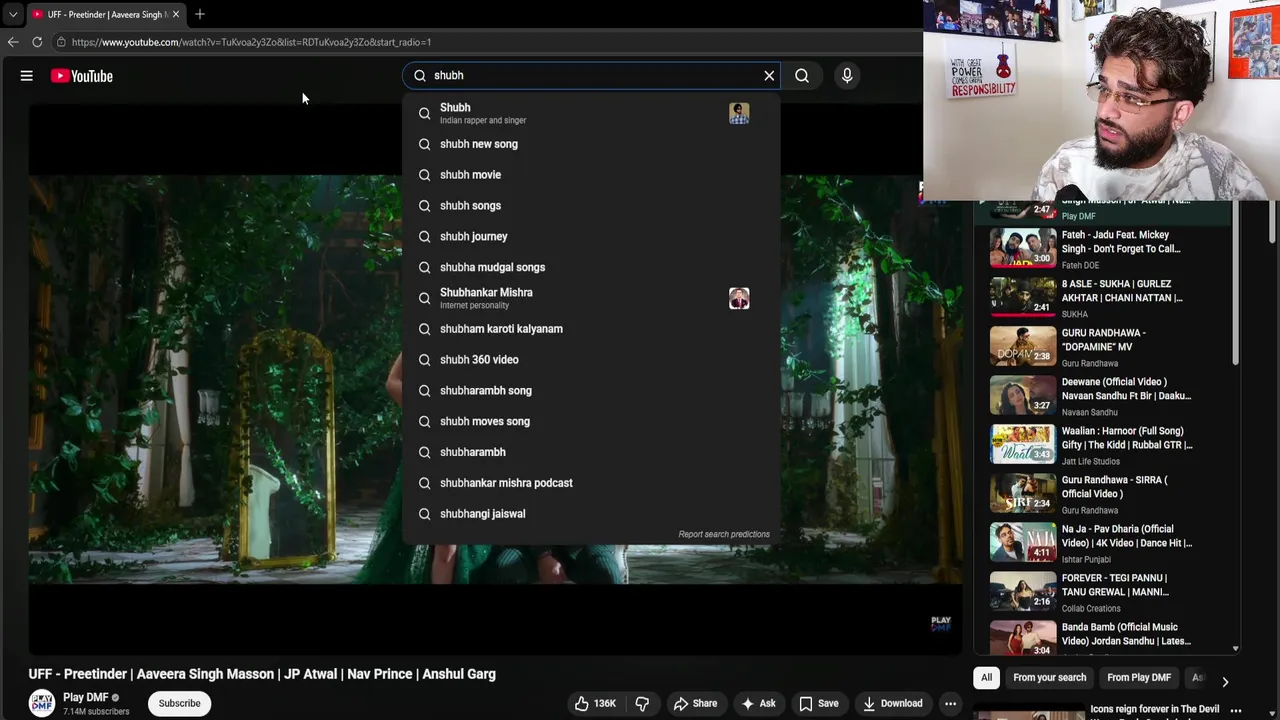
Task: Choose suggestion shubh new song
Action: [590, 144]
